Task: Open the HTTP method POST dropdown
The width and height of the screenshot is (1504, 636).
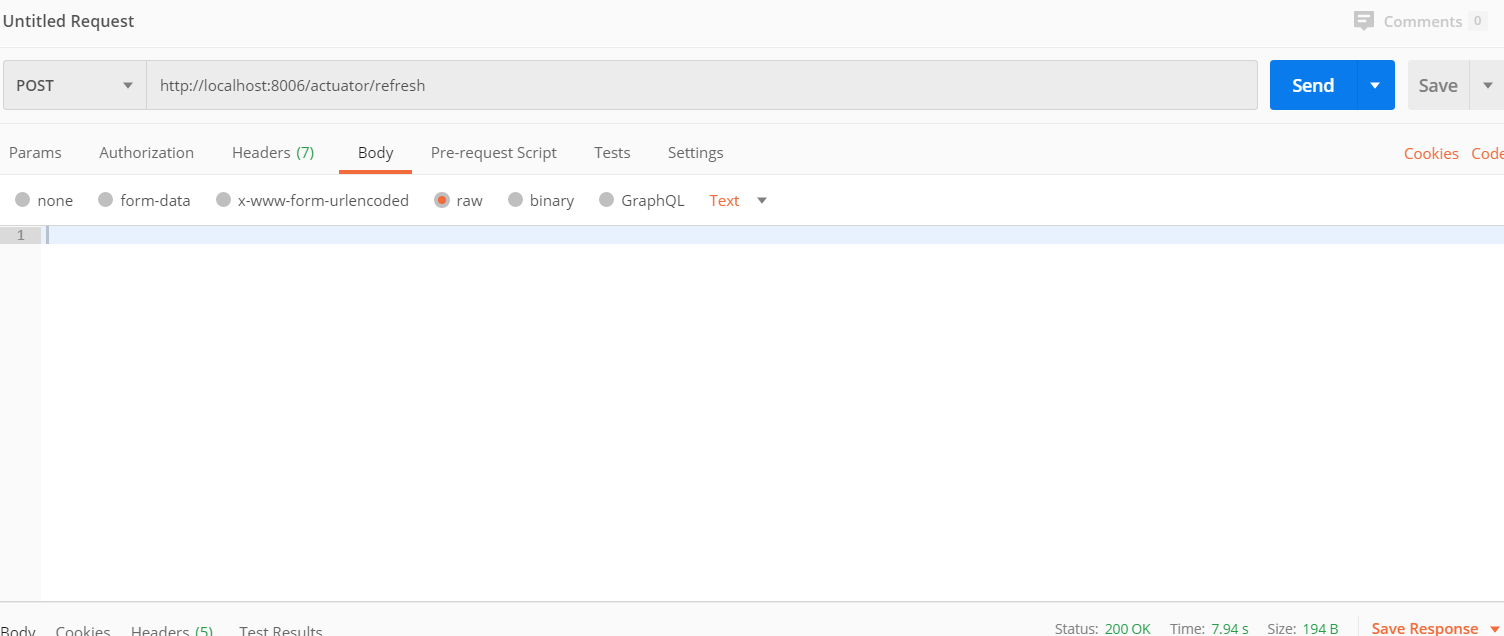Action: 75,85
